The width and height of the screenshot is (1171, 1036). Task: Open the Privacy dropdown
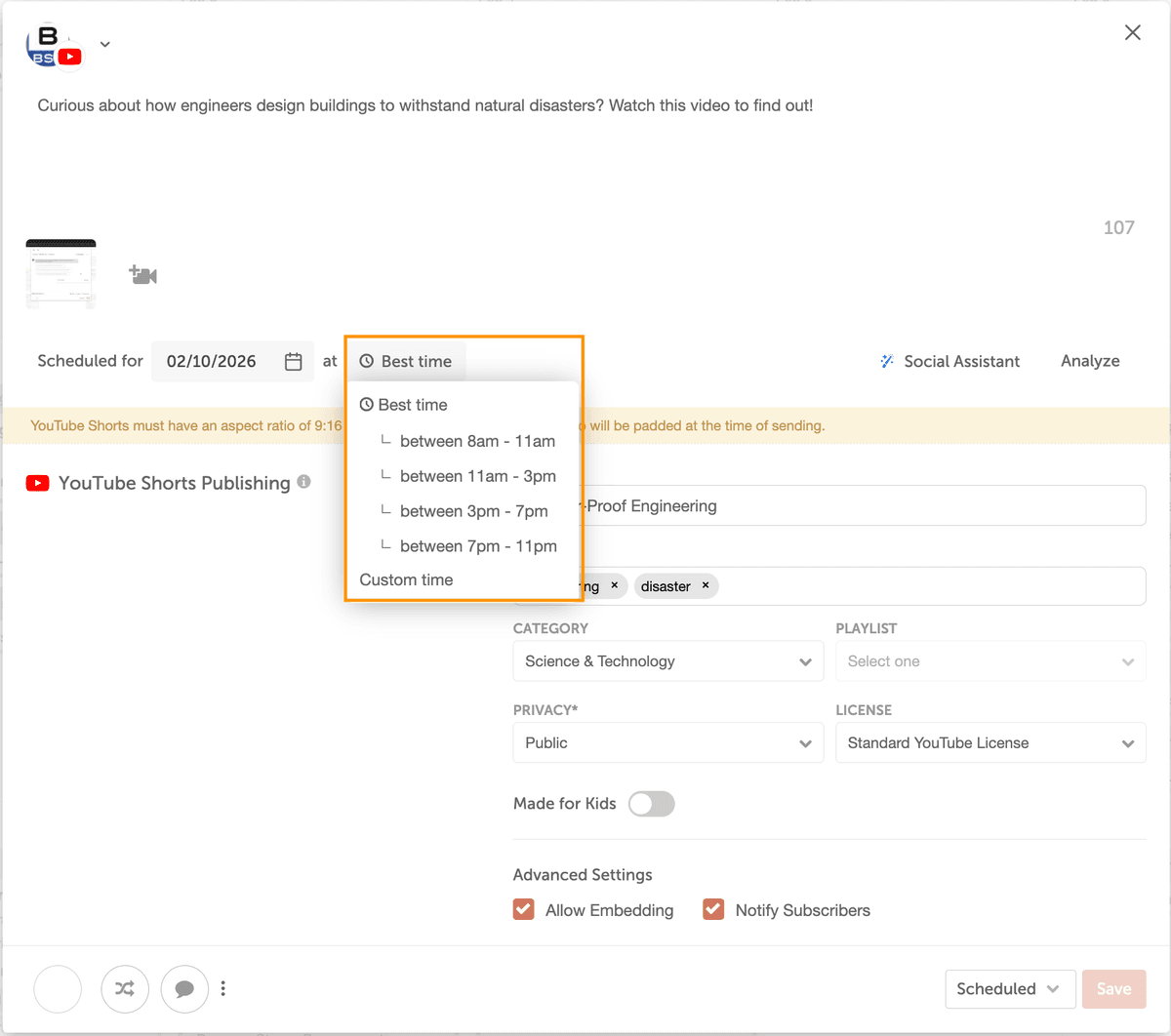(667, 742)
